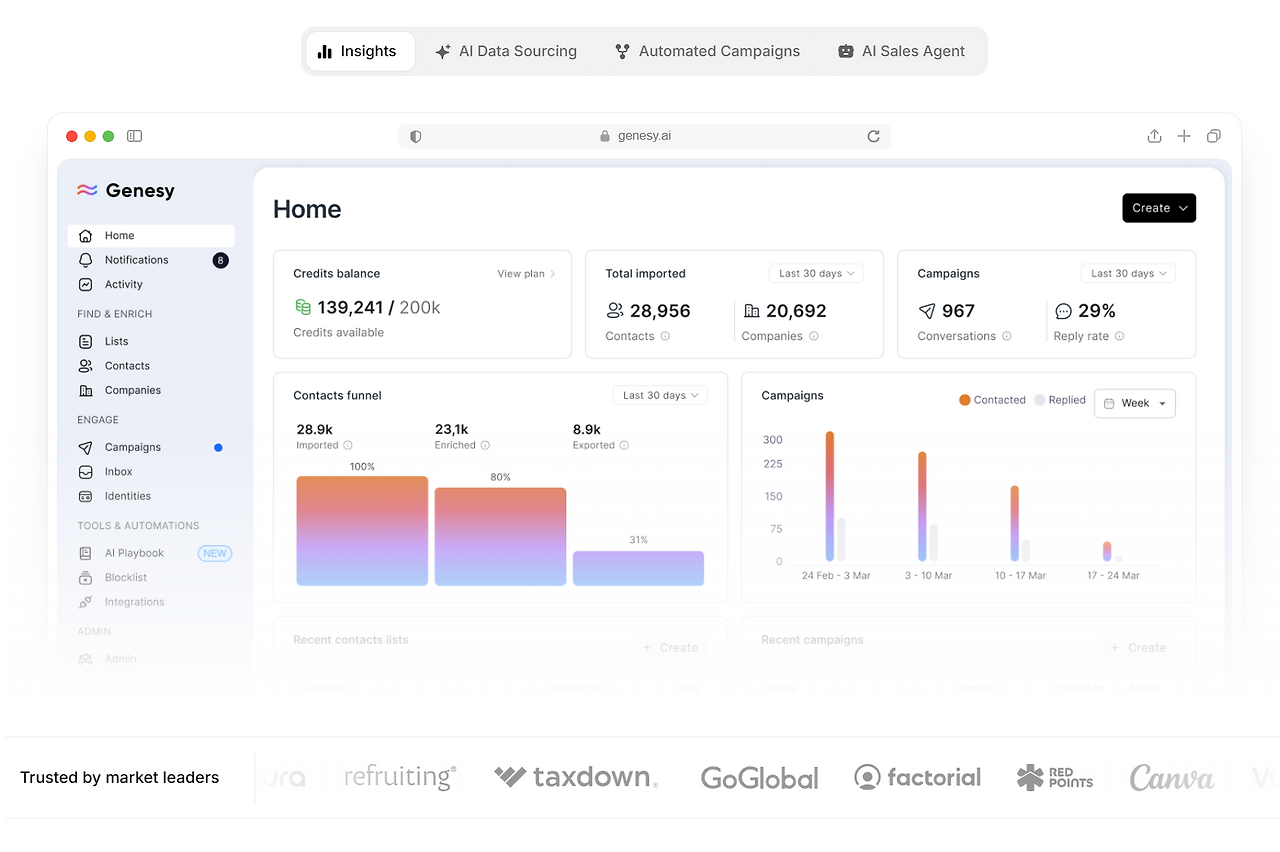Toggle the browser sidebar icon
Viewport: 1280px width, 852px height.
[x=135, y=136]
